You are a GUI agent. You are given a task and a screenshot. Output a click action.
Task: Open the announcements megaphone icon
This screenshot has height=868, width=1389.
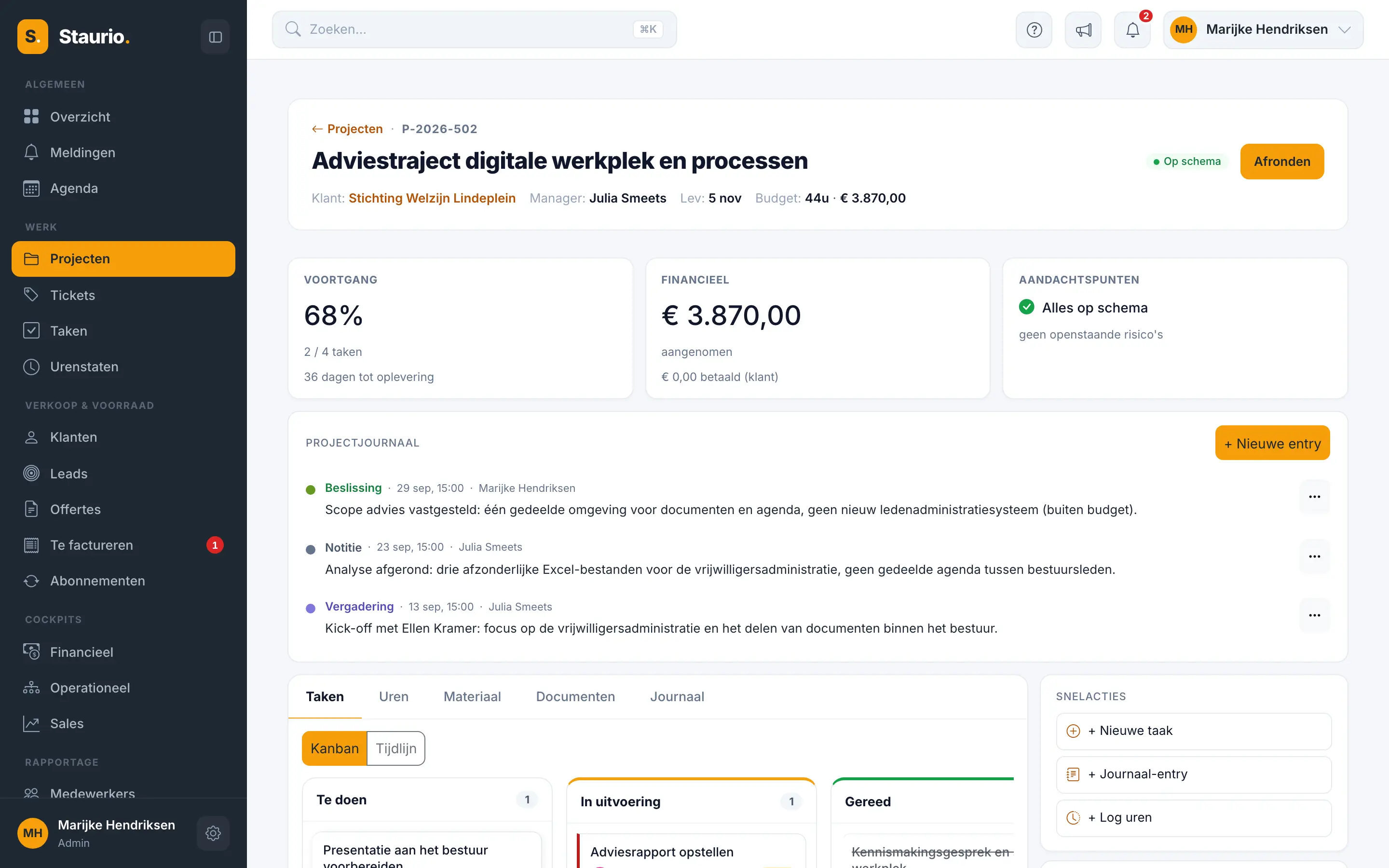click(1083, 30)
